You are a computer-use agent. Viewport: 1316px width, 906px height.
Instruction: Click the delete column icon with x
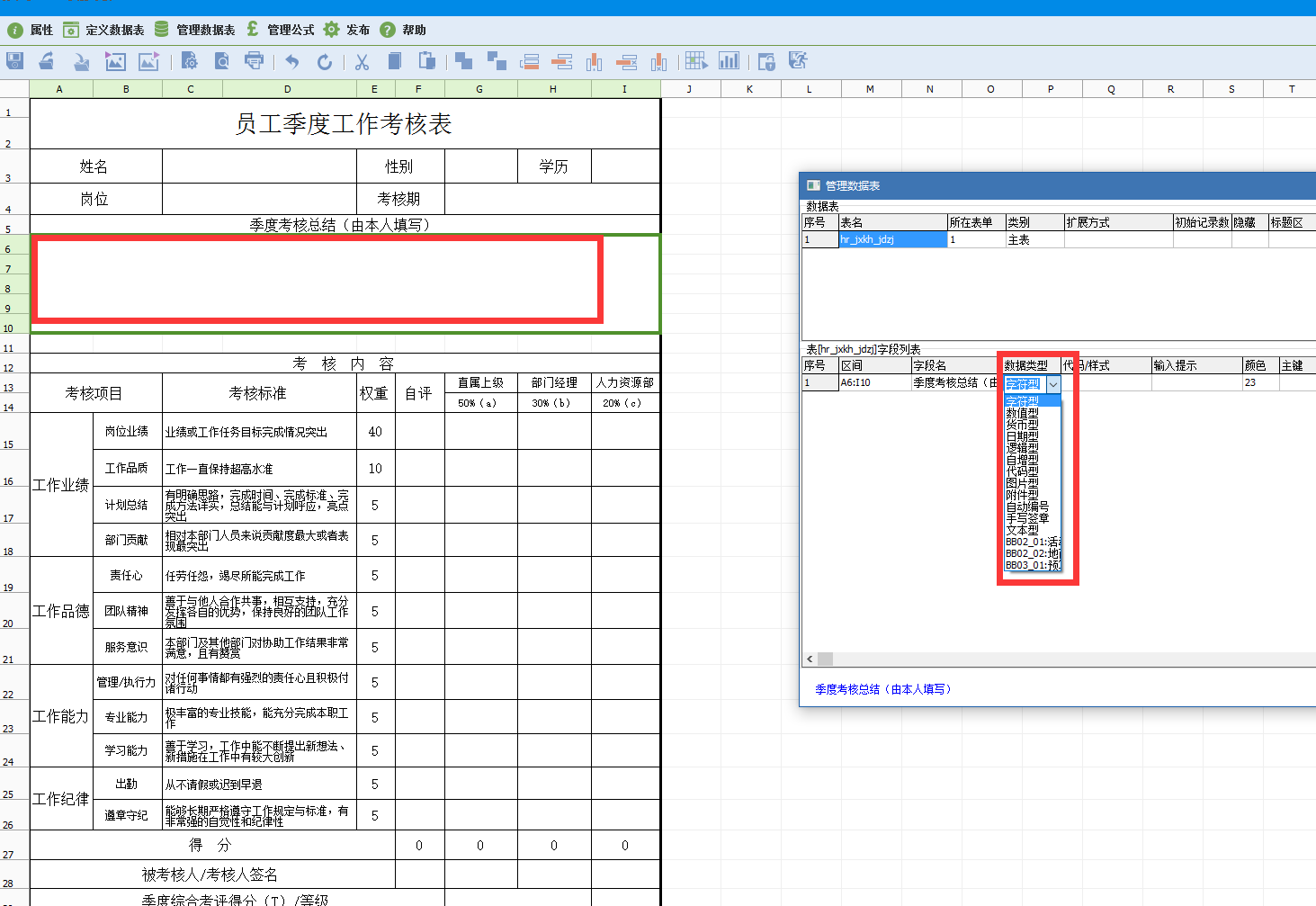(x=659, y=61)
